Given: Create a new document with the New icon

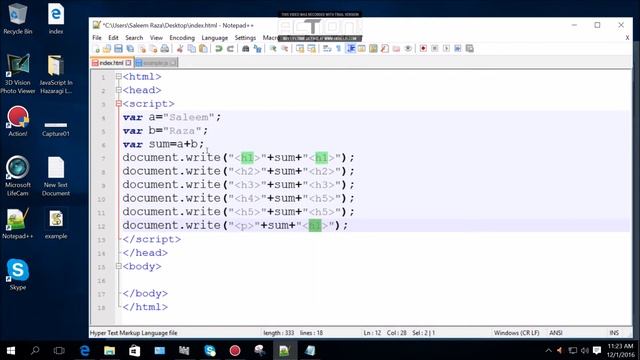Looking at the screenshot, I should (x=97, y=49).
